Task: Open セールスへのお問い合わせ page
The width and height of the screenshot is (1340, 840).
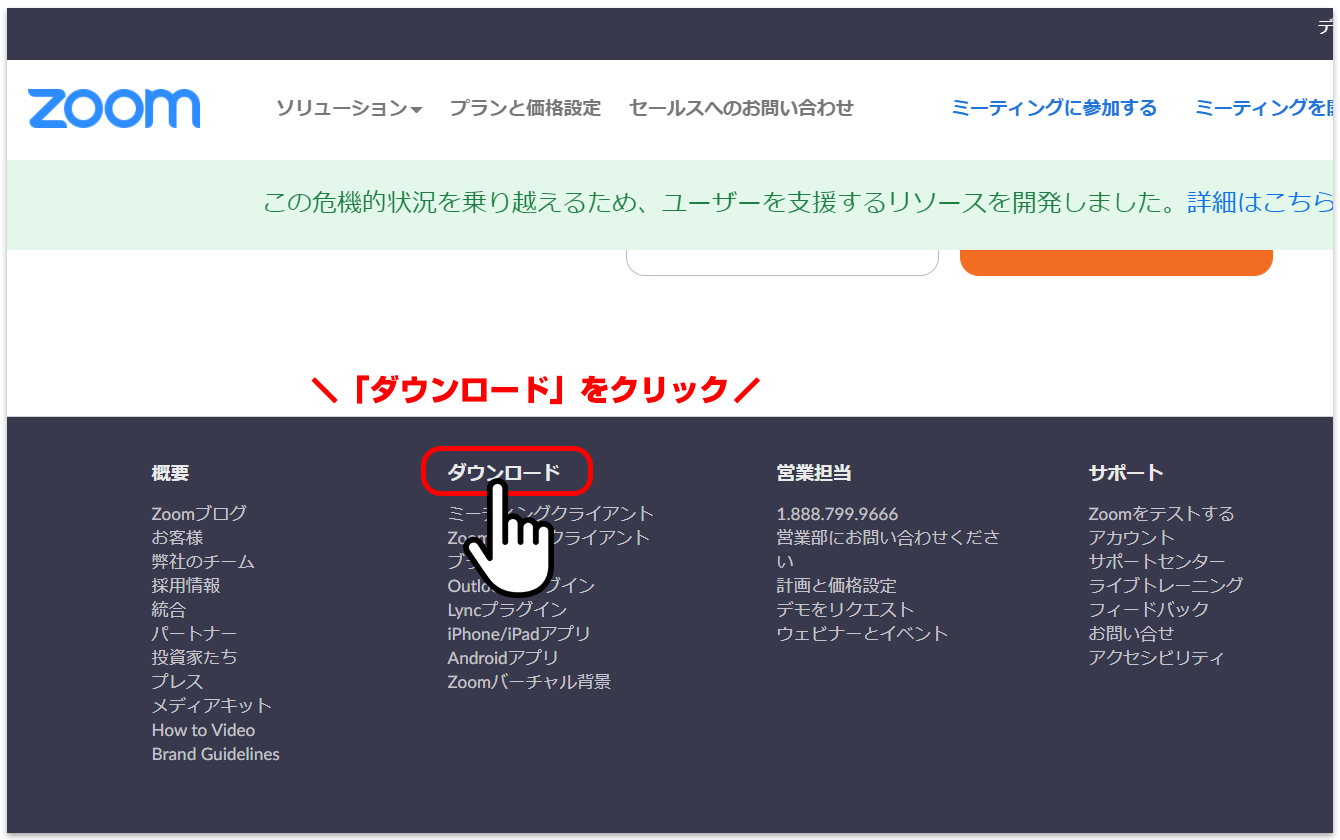Action: [x=741, y=108]
